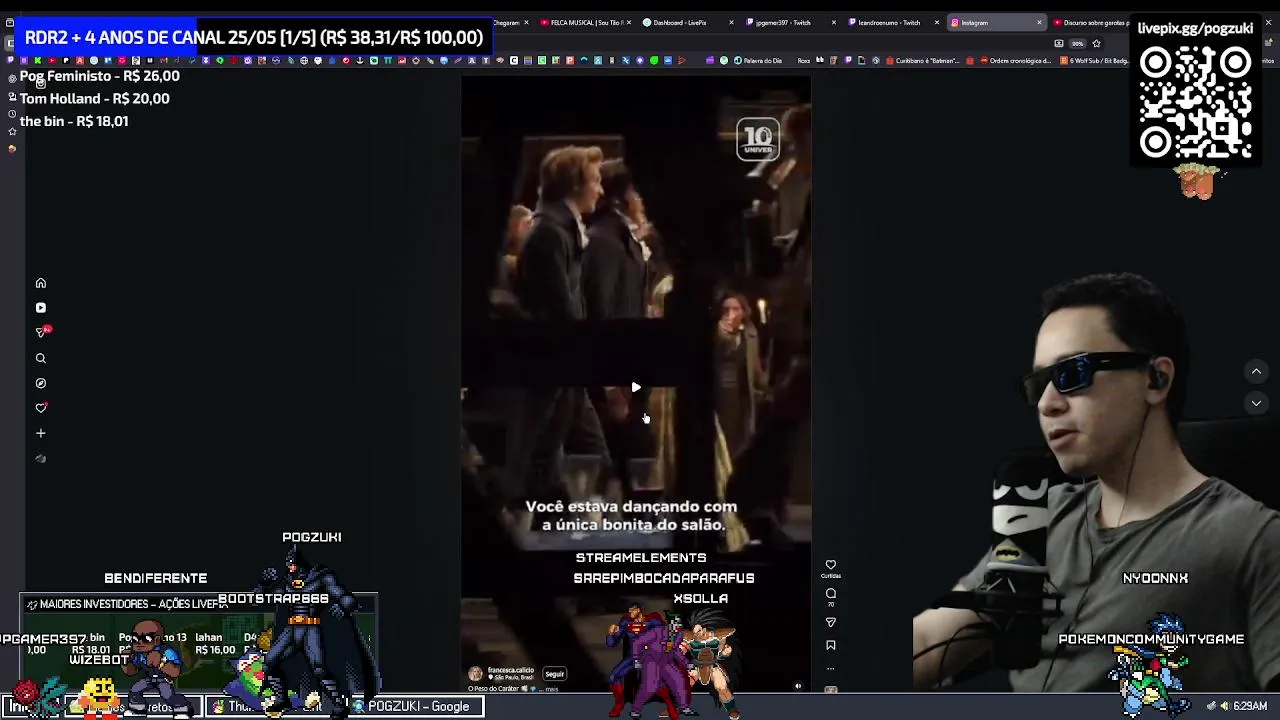
Task: Click the 6:29 AM system clock
Action: (x=1250, y=706)
